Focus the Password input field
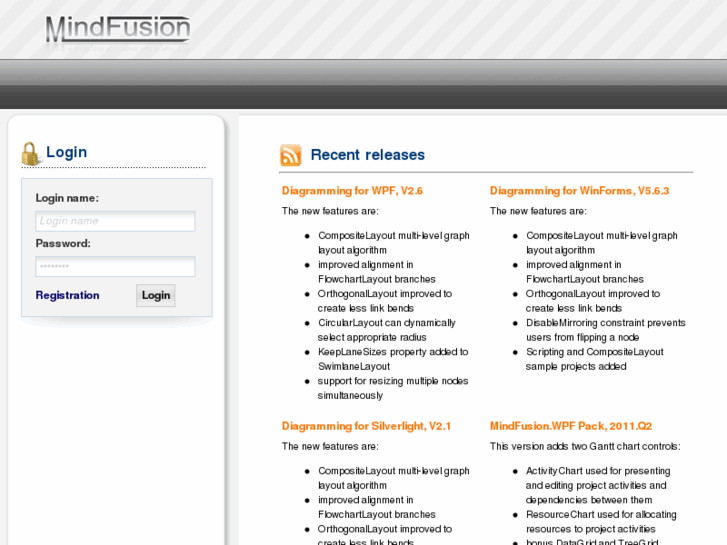The height and width of the screenshot is (545, 727). pyautogui.click(x=115, y=267)
